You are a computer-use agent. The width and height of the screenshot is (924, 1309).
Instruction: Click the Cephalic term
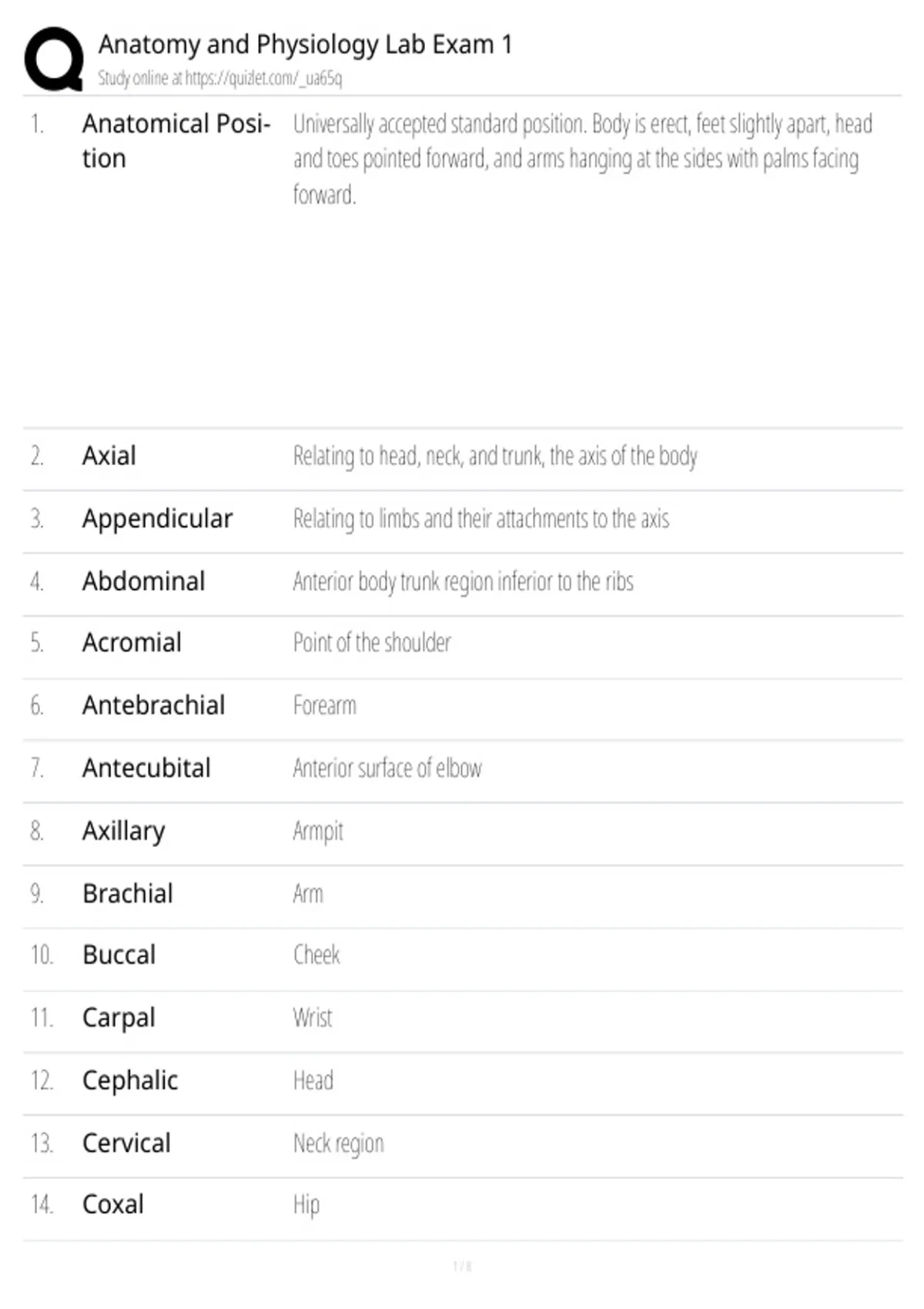(130, 1081)
